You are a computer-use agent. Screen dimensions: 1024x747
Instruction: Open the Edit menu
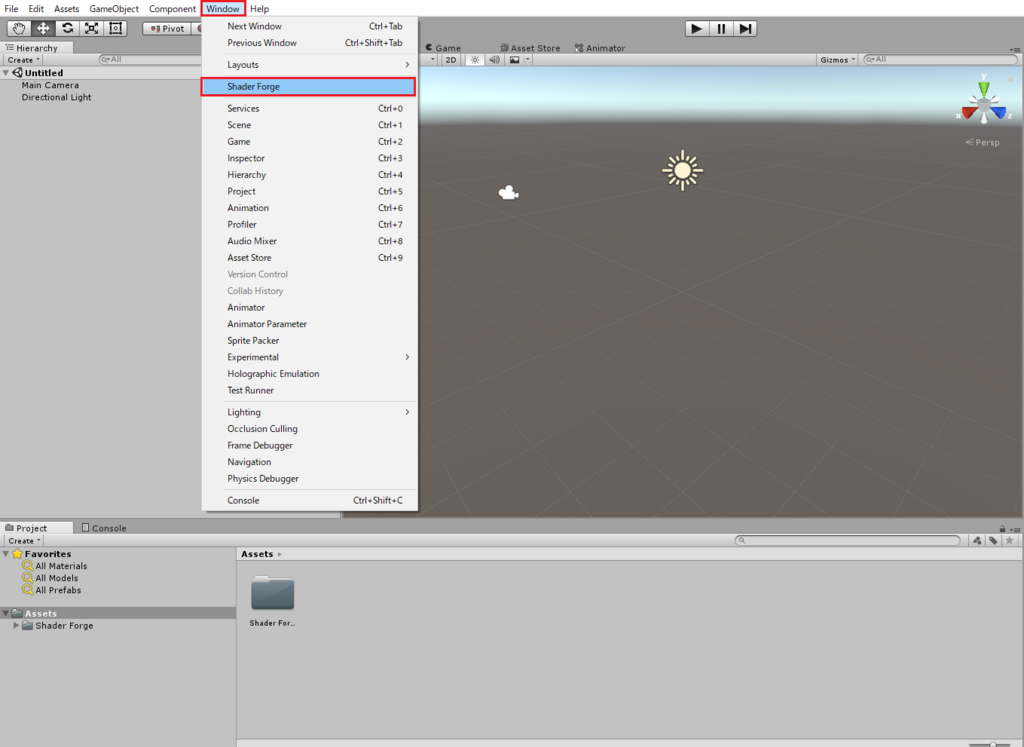[x=36, y=8]
